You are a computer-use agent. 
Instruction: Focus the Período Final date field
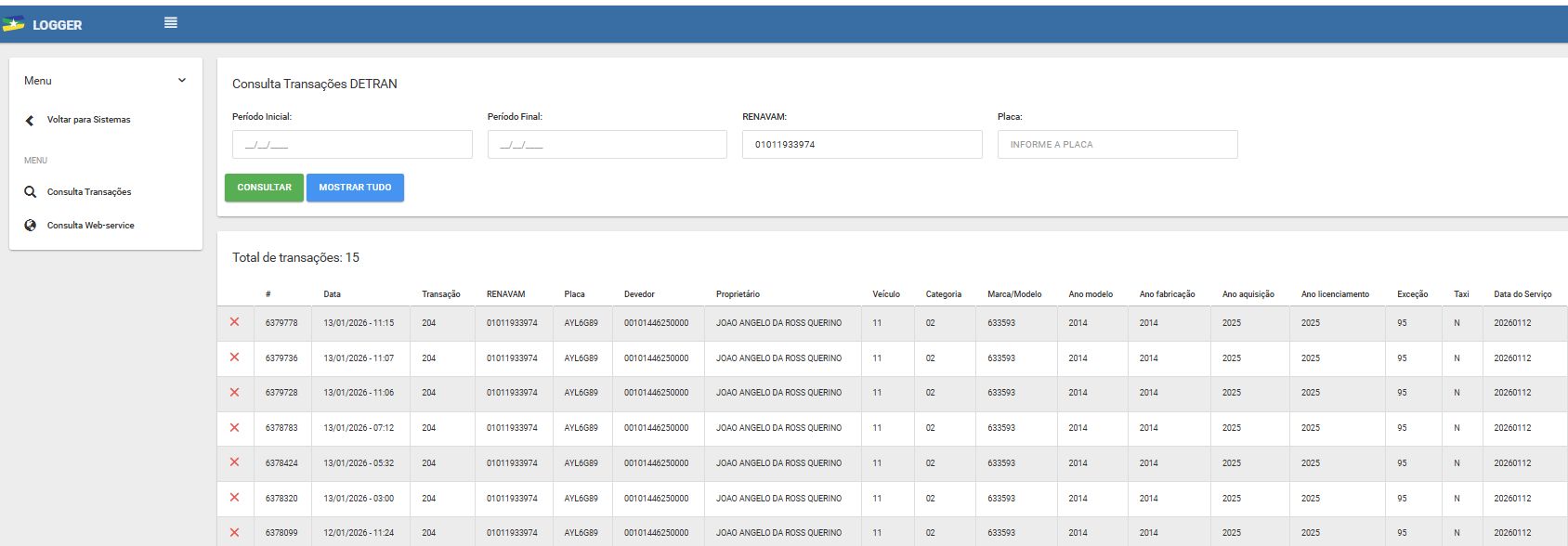click(607, 145)
